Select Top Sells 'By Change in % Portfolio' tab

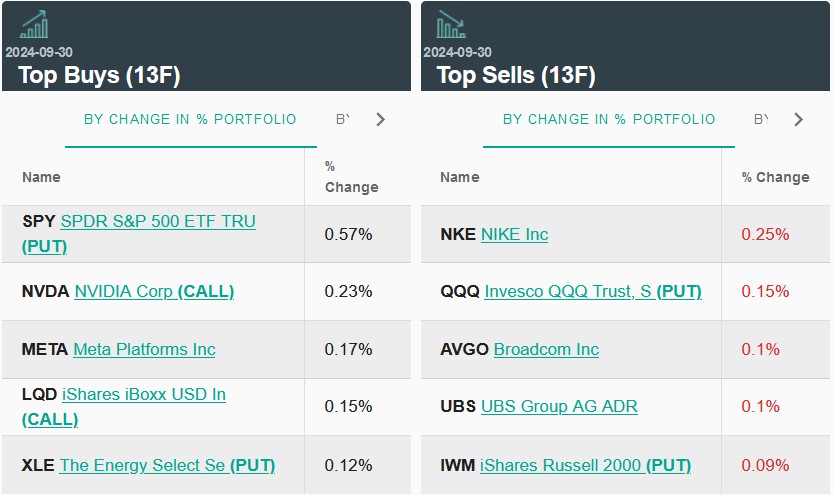[x=609, y=120]
